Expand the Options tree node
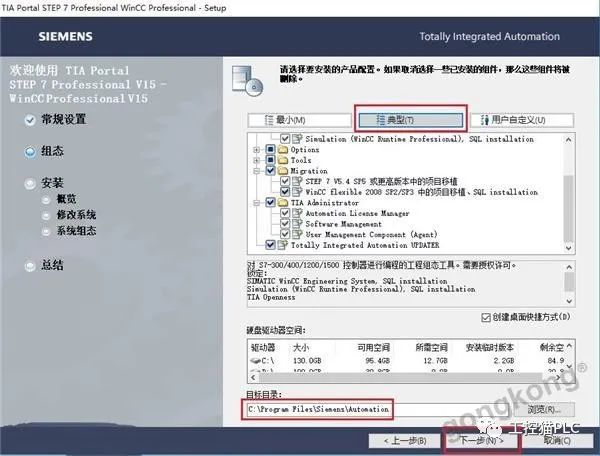 256,150
